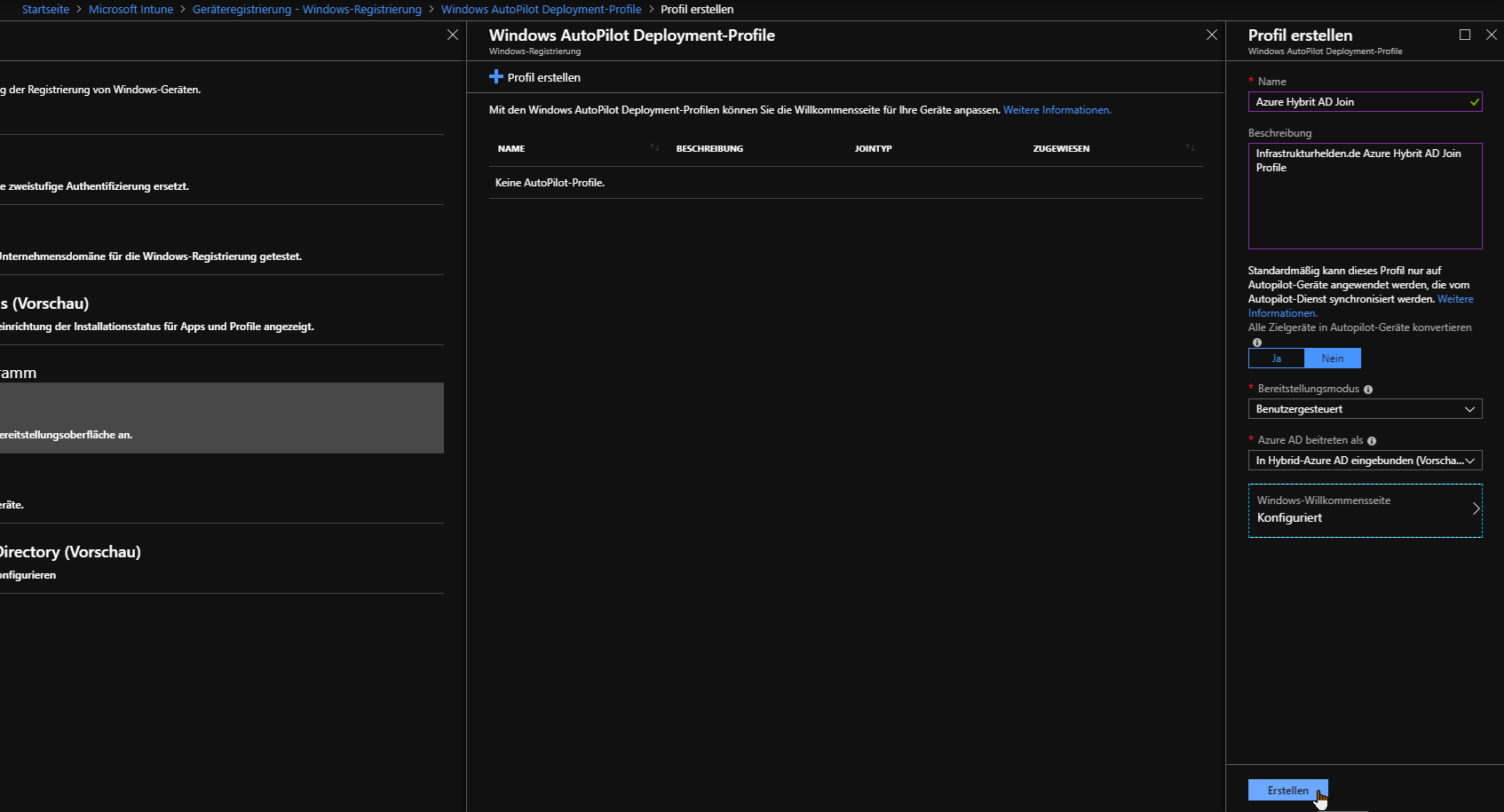Select Nein for converting target devices

point(1333,359)
